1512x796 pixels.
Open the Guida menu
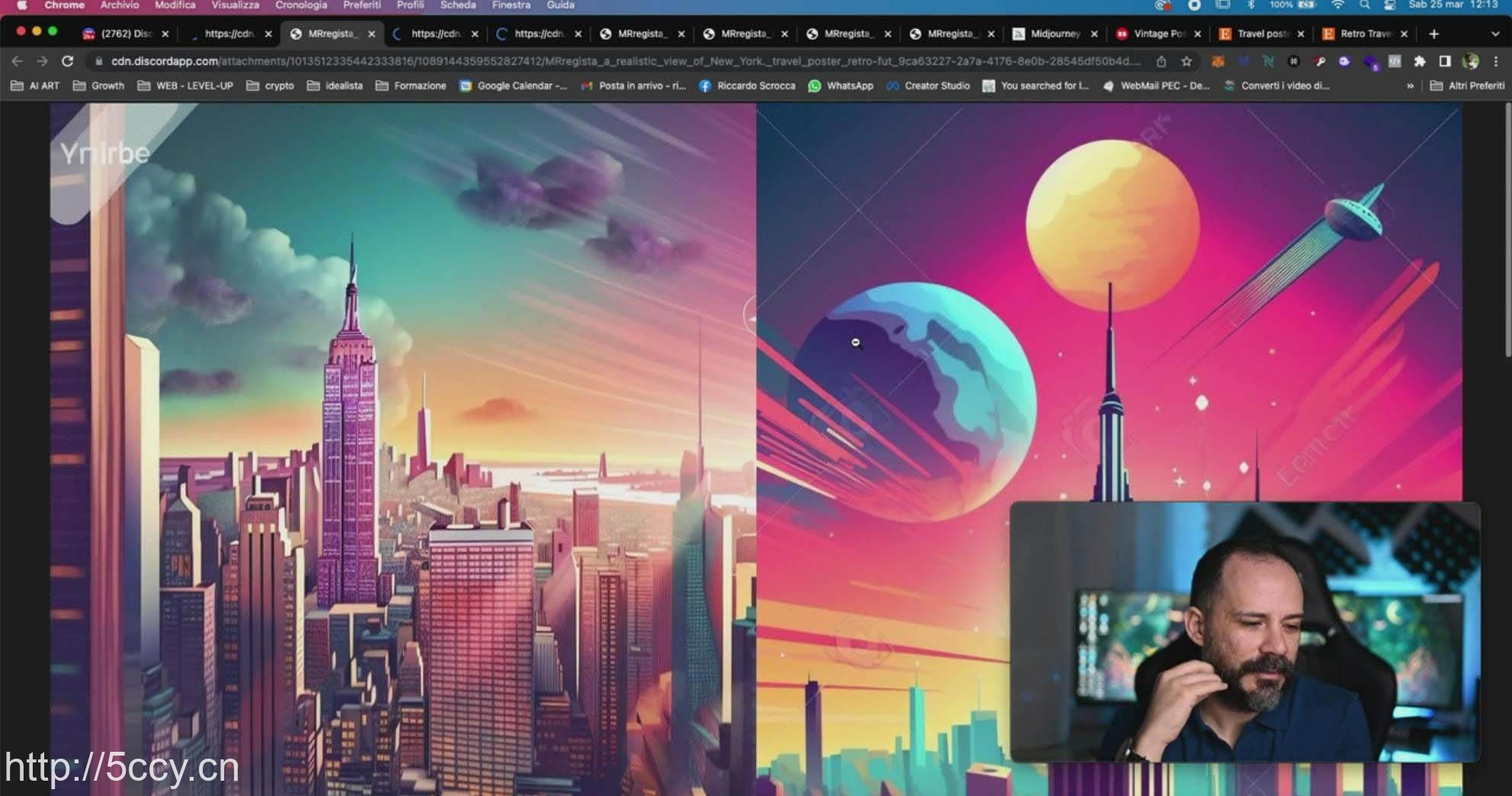coord(560,5)
